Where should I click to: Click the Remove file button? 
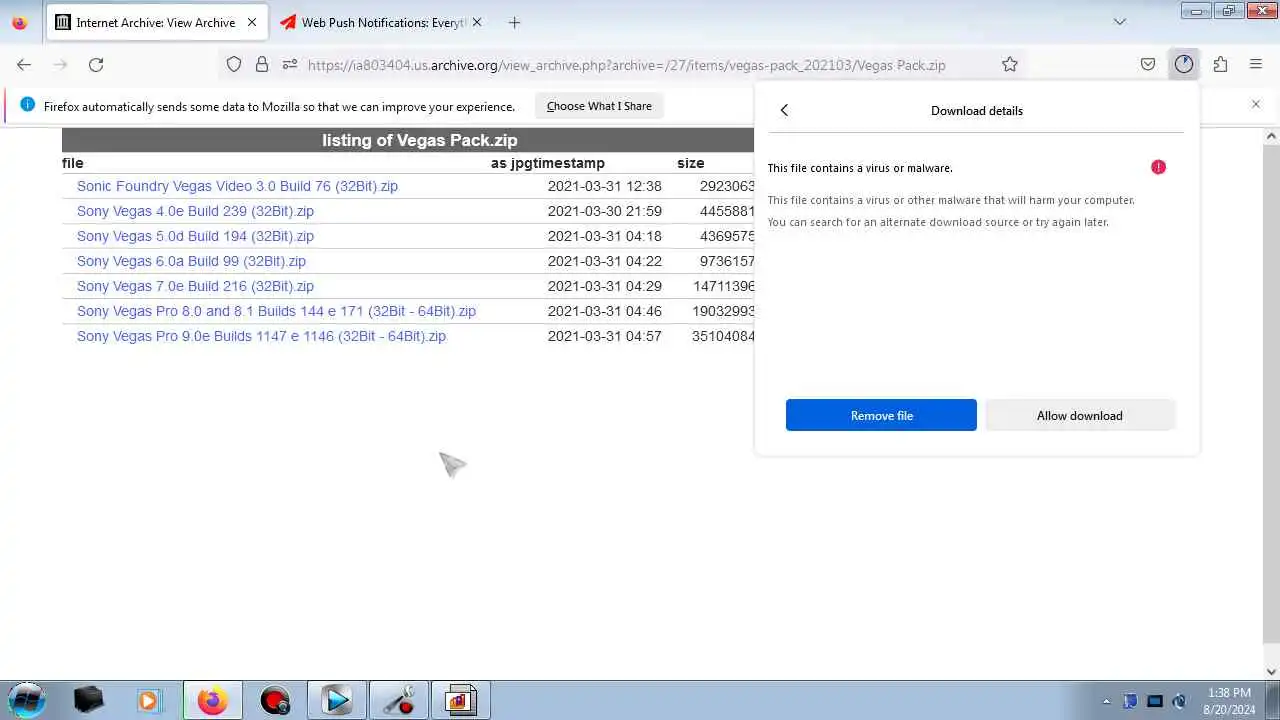coord(881,415)
